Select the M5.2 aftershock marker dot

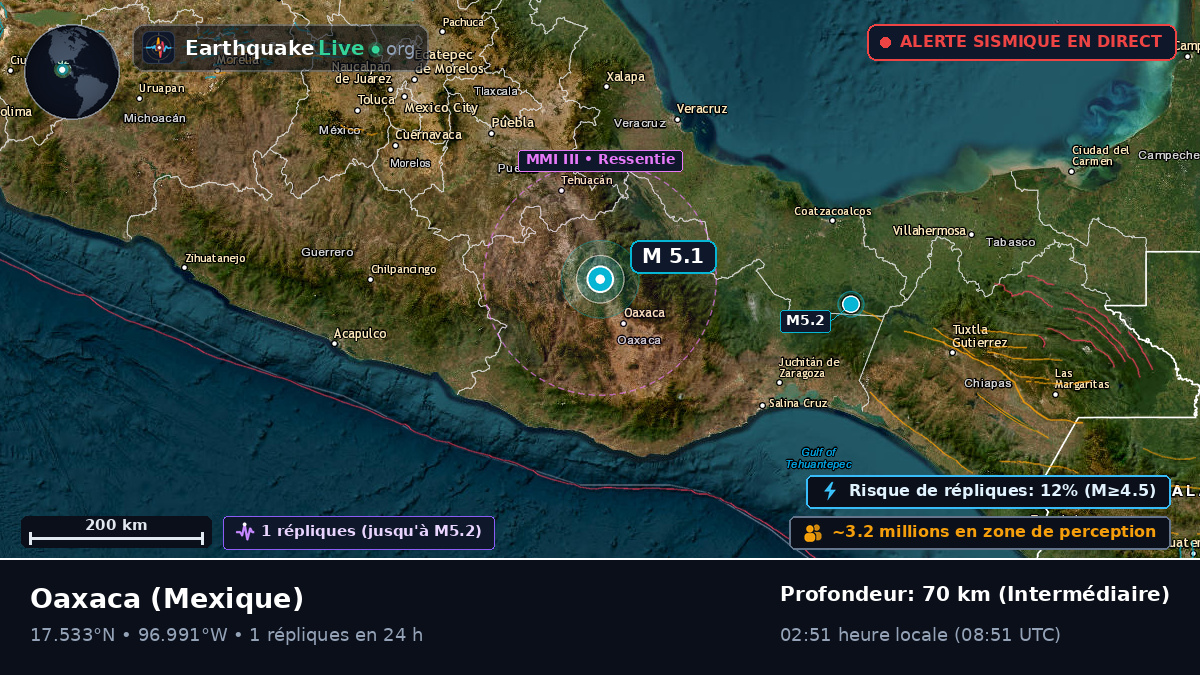point(851,304)
